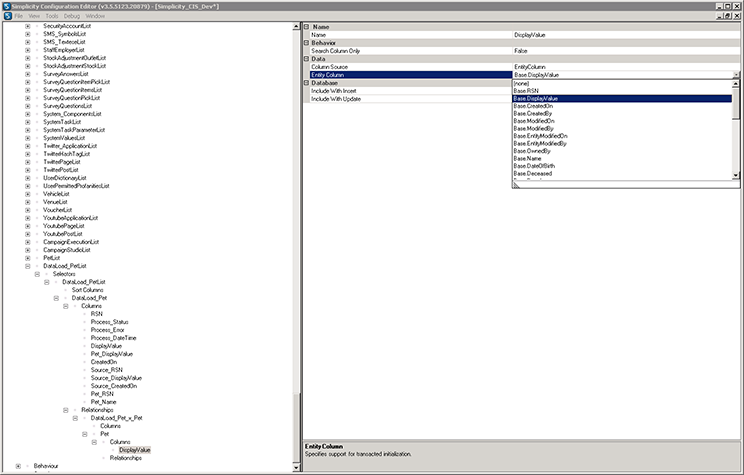Expand the PetList tree node
The width and height of the screenshot is (744, 475).
tap(28, 258)
